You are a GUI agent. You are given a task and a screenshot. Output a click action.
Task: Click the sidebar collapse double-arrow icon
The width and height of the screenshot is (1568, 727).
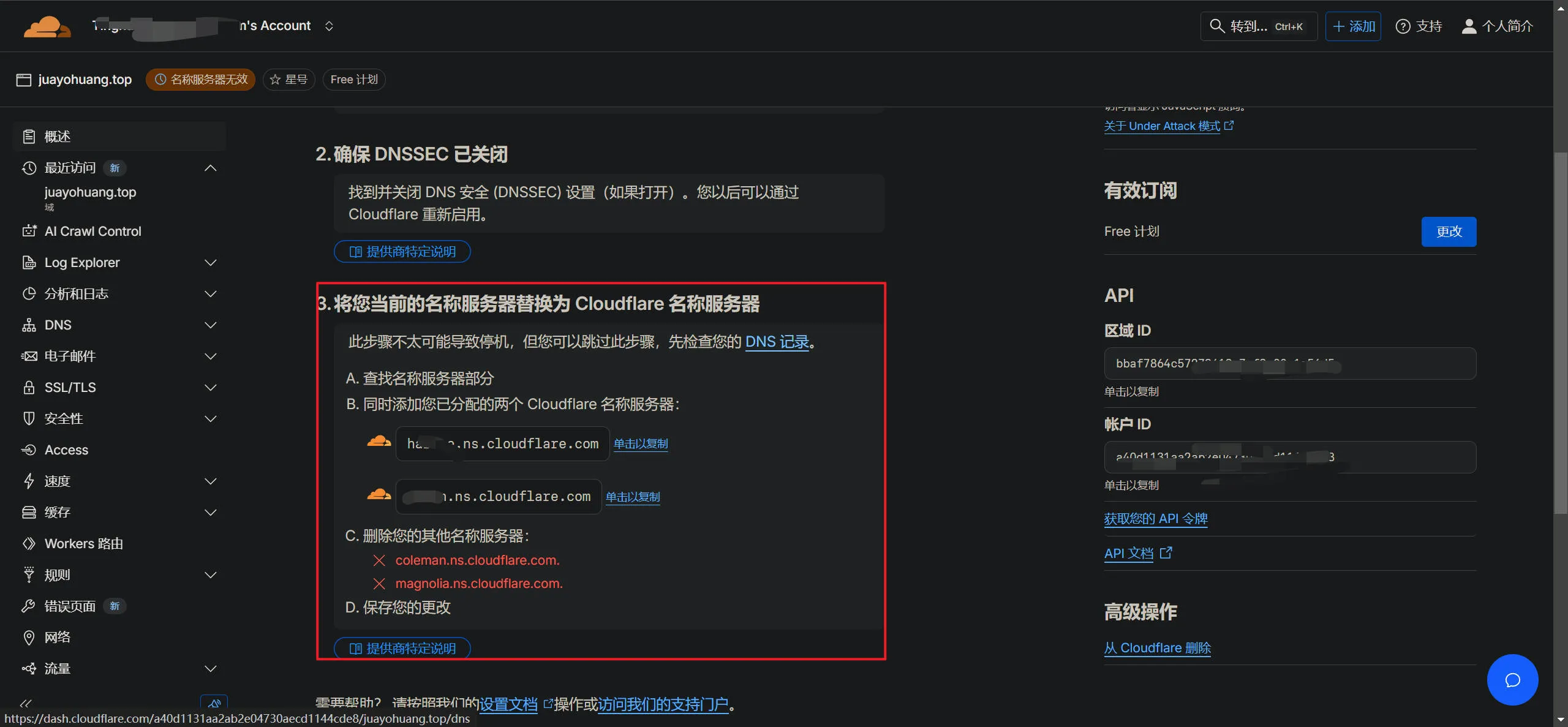[26, 703]
